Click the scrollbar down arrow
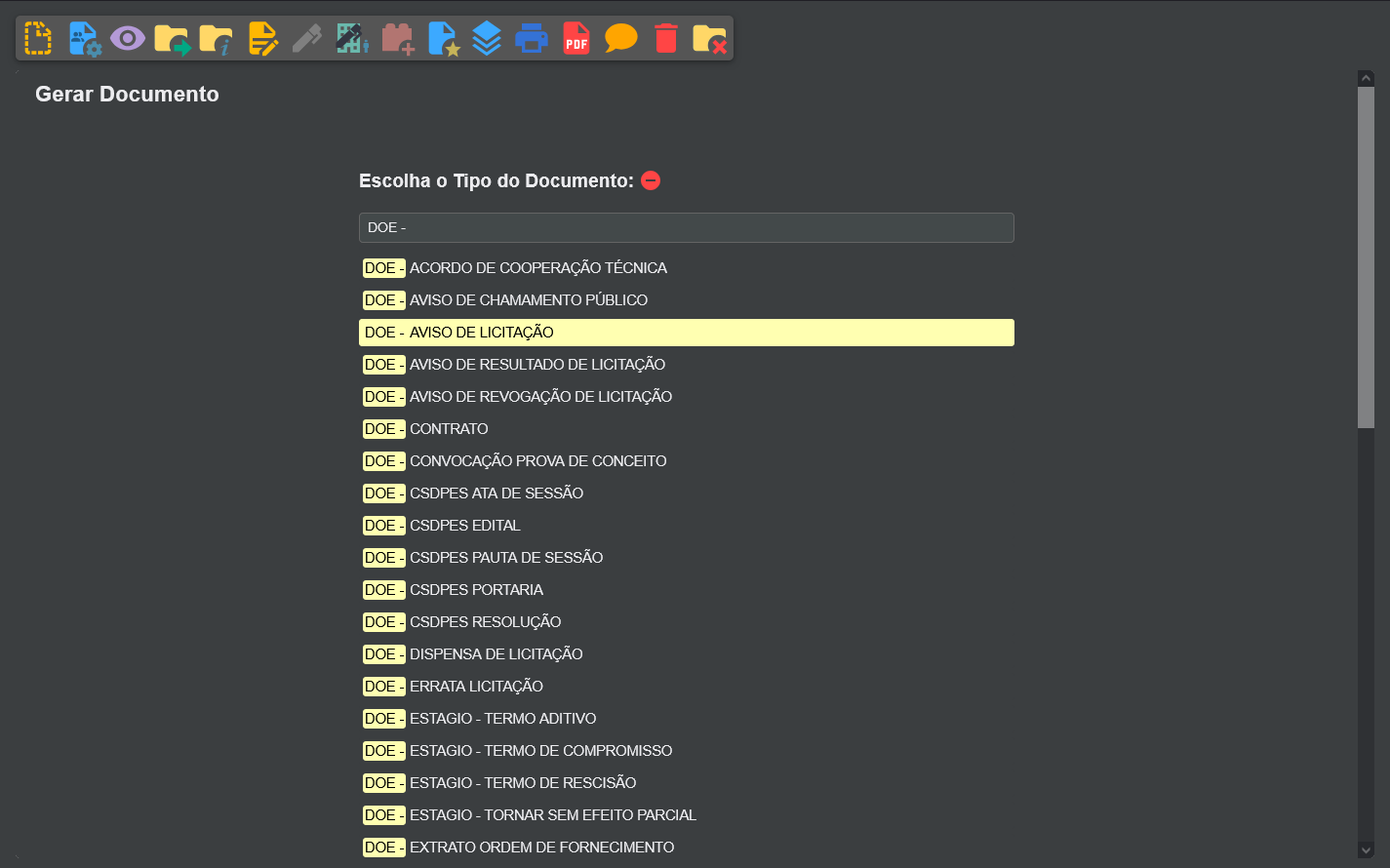Image resolution: width=1390 pixels, height=868 pixels. tap(1366, 850)
